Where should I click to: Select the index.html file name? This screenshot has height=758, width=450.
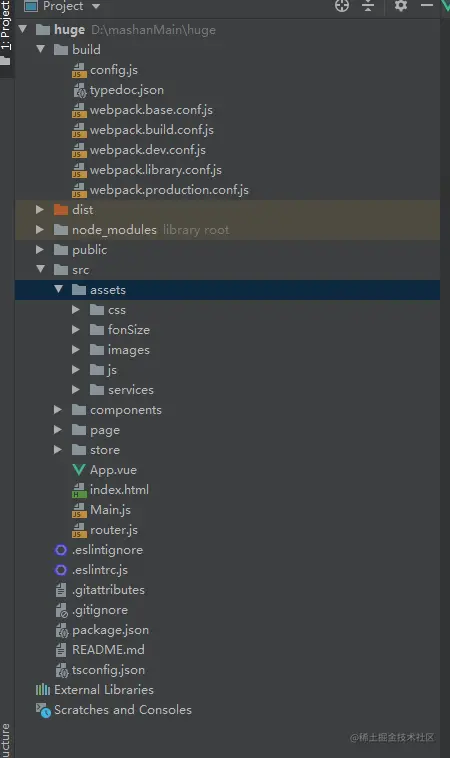point(119,490)
